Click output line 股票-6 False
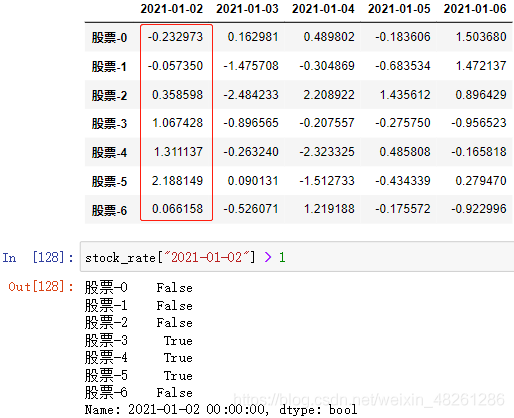This screenshot has height=418, width=514. 139,392
